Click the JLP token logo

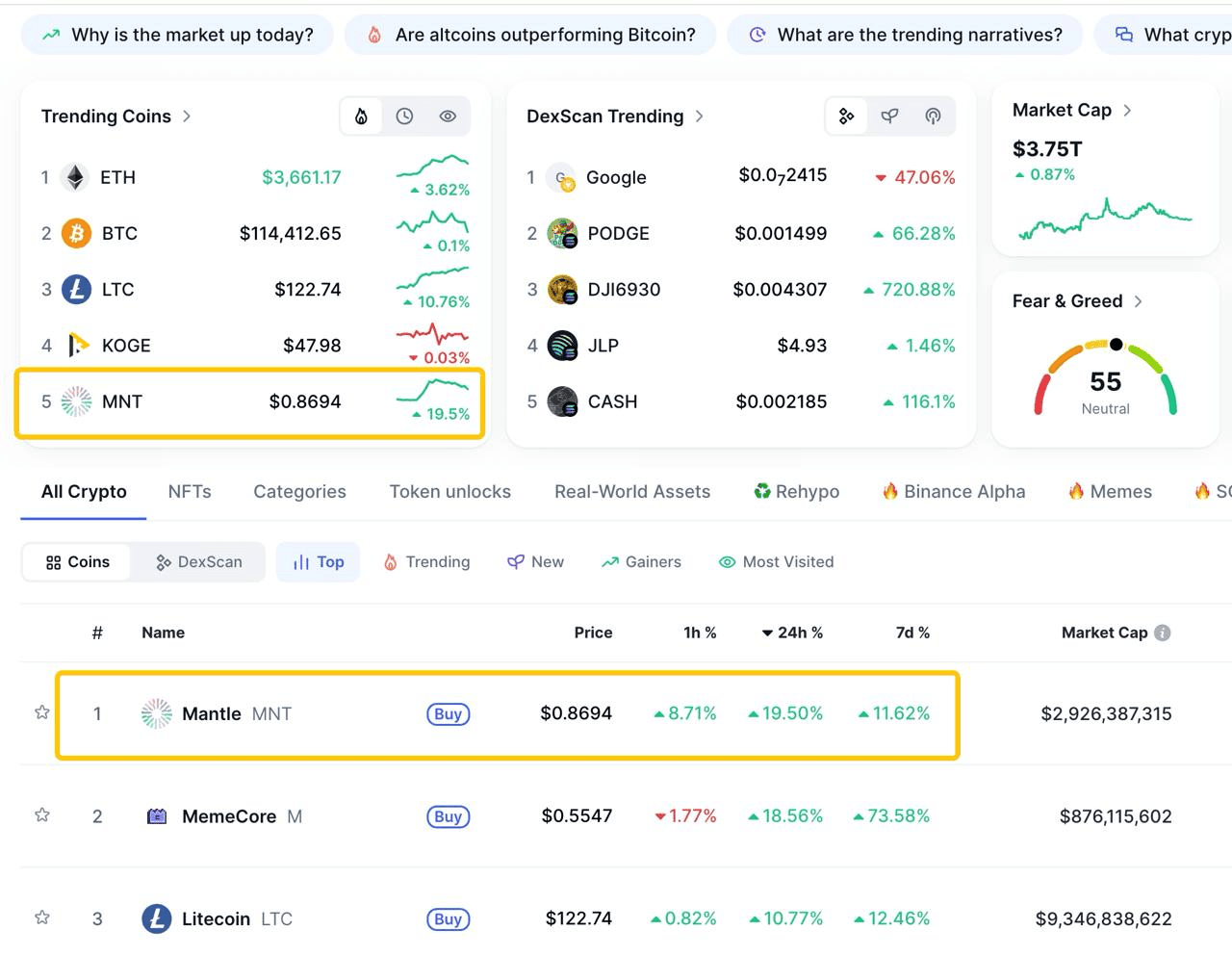pos(562,346)
